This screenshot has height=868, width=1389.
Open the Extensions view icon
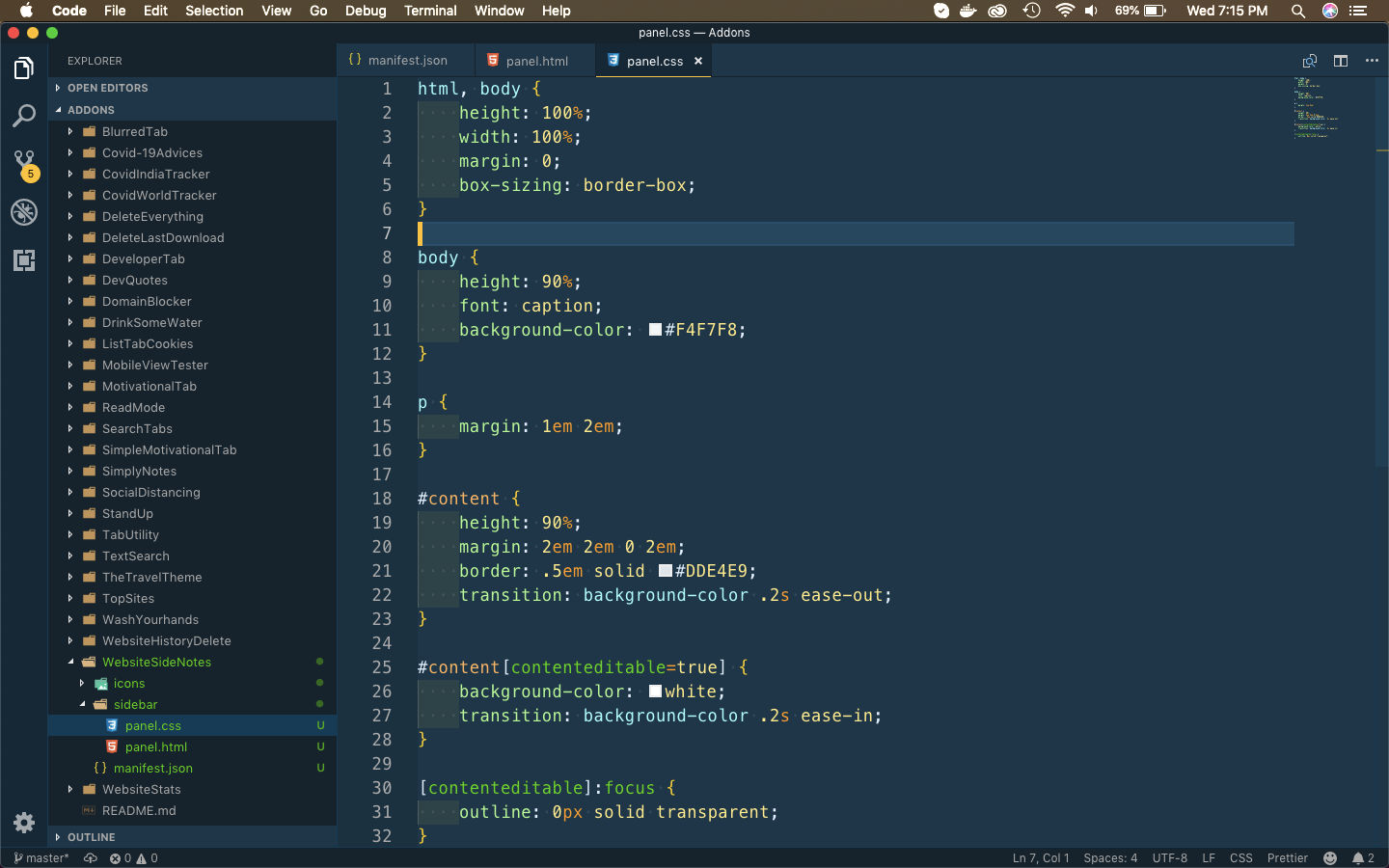[x=24, y=259]
